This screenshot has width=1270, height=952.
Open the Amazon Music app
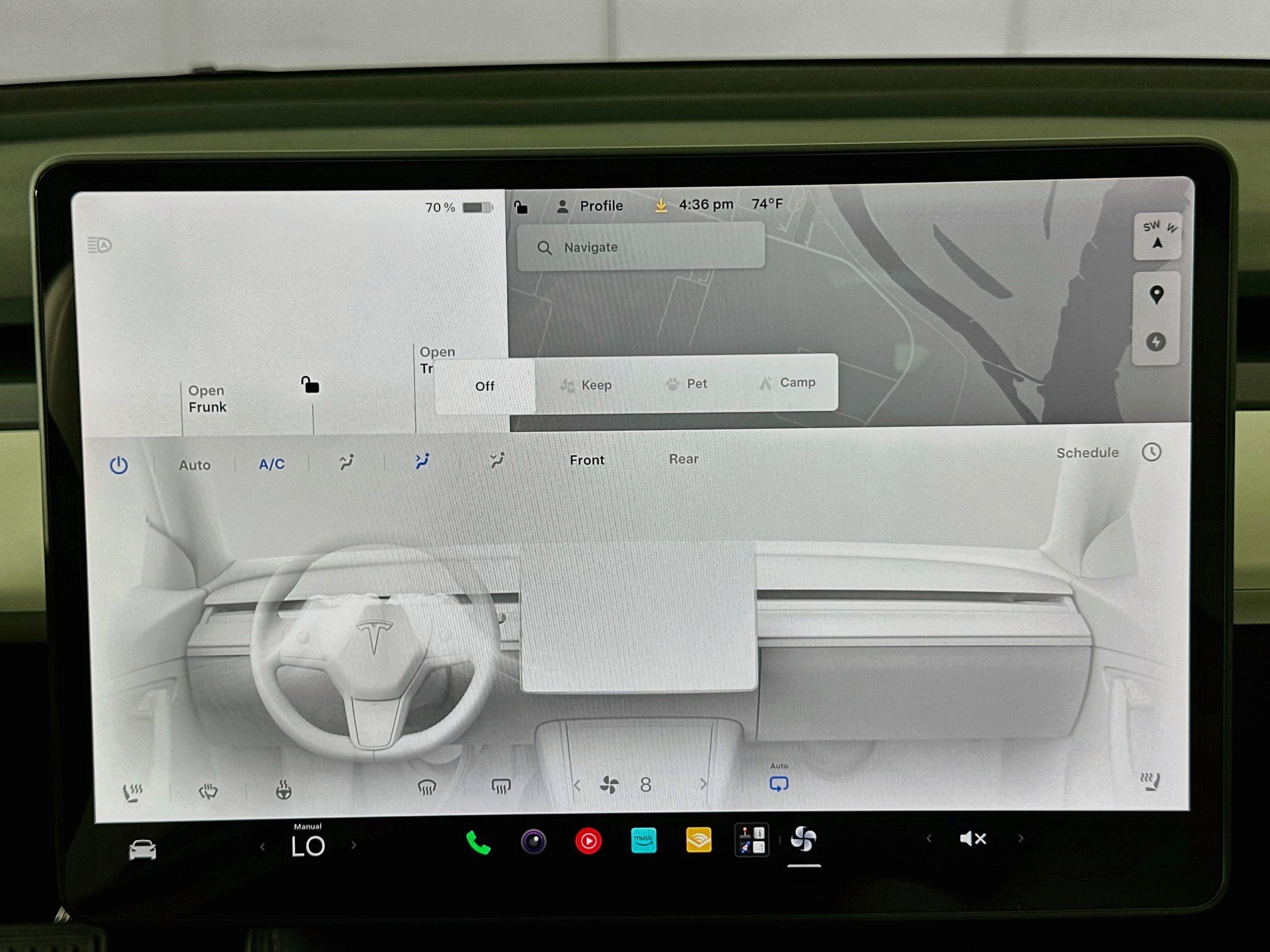pos(644,841)
